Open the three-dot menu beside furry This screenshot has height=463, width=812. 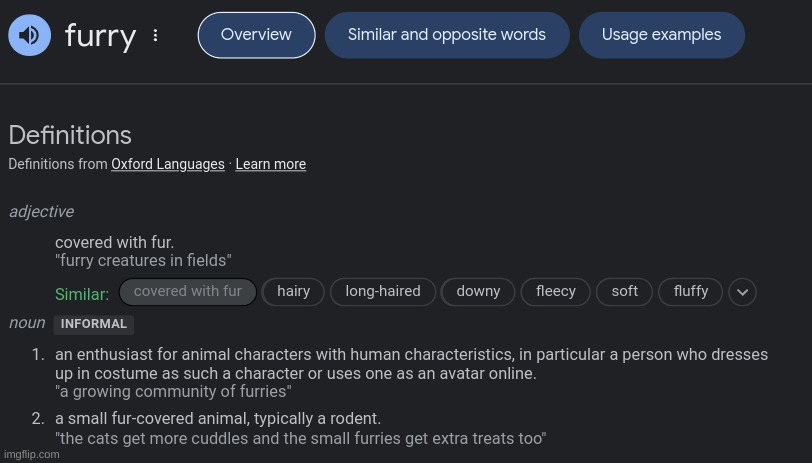[x=155, y=35]
